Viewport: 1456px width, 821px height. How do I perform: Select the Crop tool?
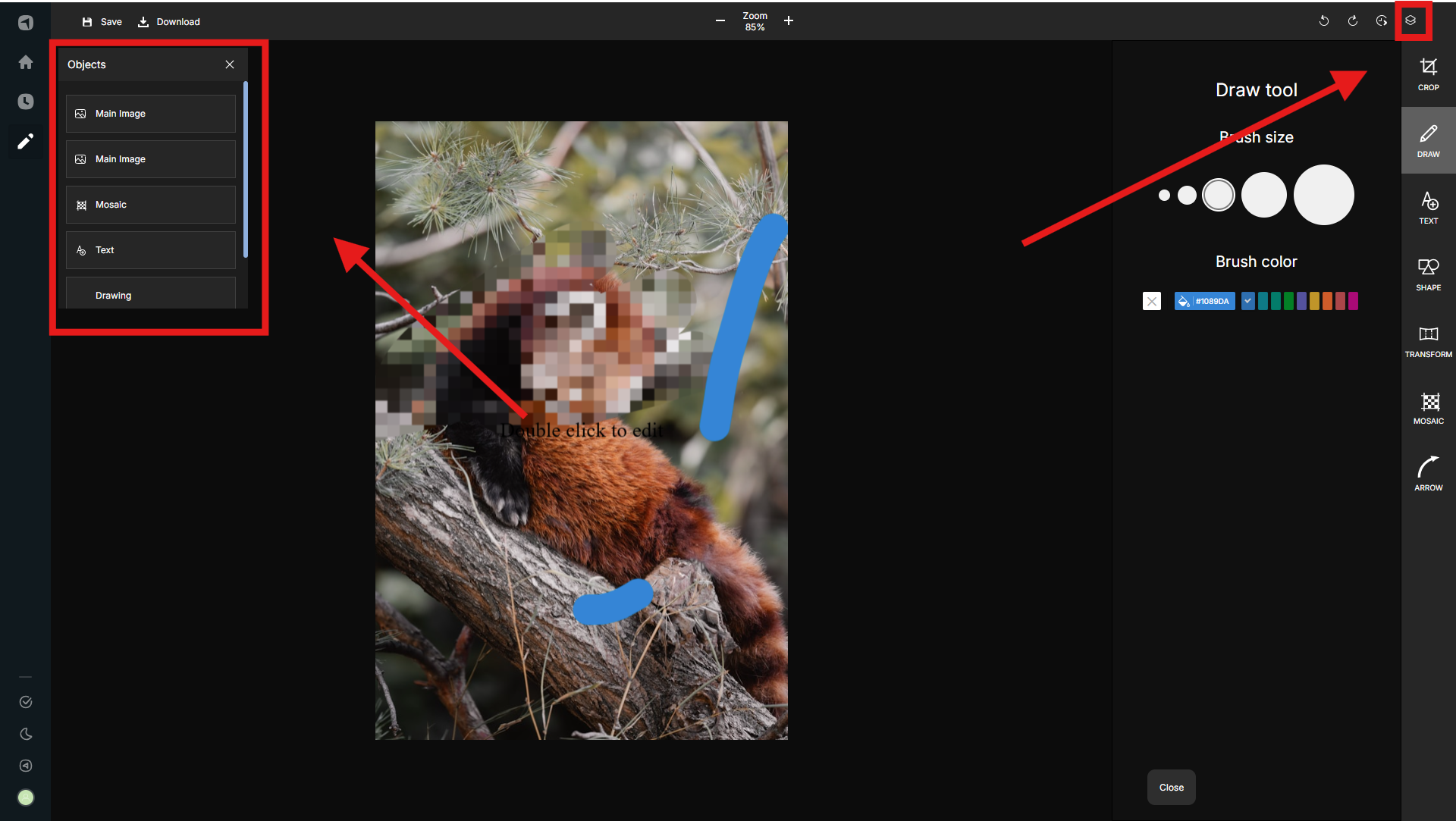(1428, 74)
